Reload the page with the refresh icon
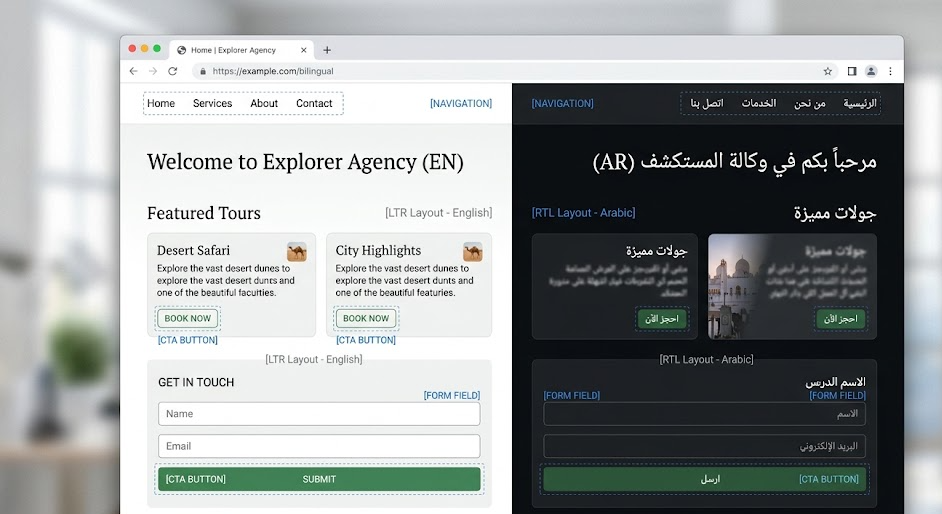This screenshot has height=514, width=942. (x=173, y=71)
